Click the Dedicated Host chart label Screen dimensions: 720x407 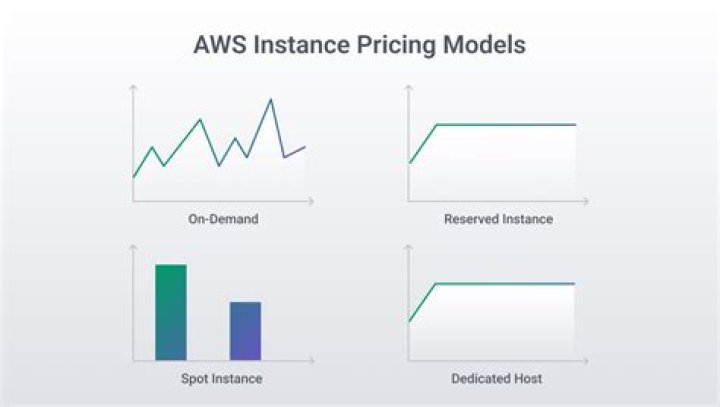[x=497, y=379]
